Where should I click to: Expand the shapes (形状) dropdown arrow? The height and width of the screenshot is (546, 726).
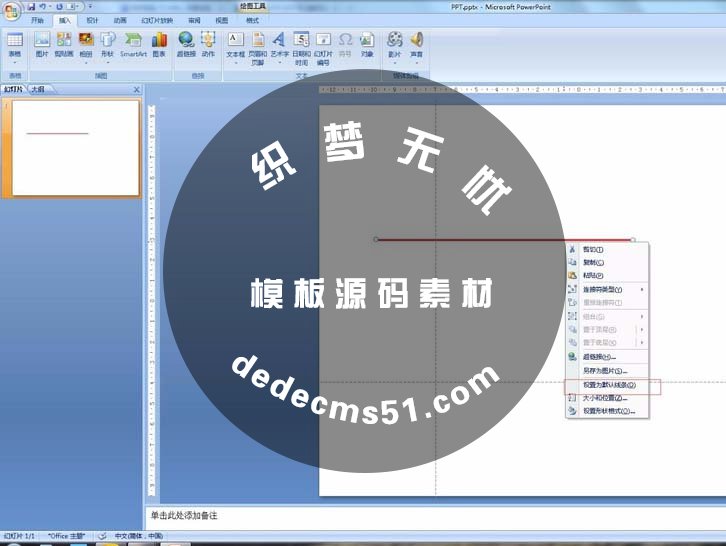point(107,62)
